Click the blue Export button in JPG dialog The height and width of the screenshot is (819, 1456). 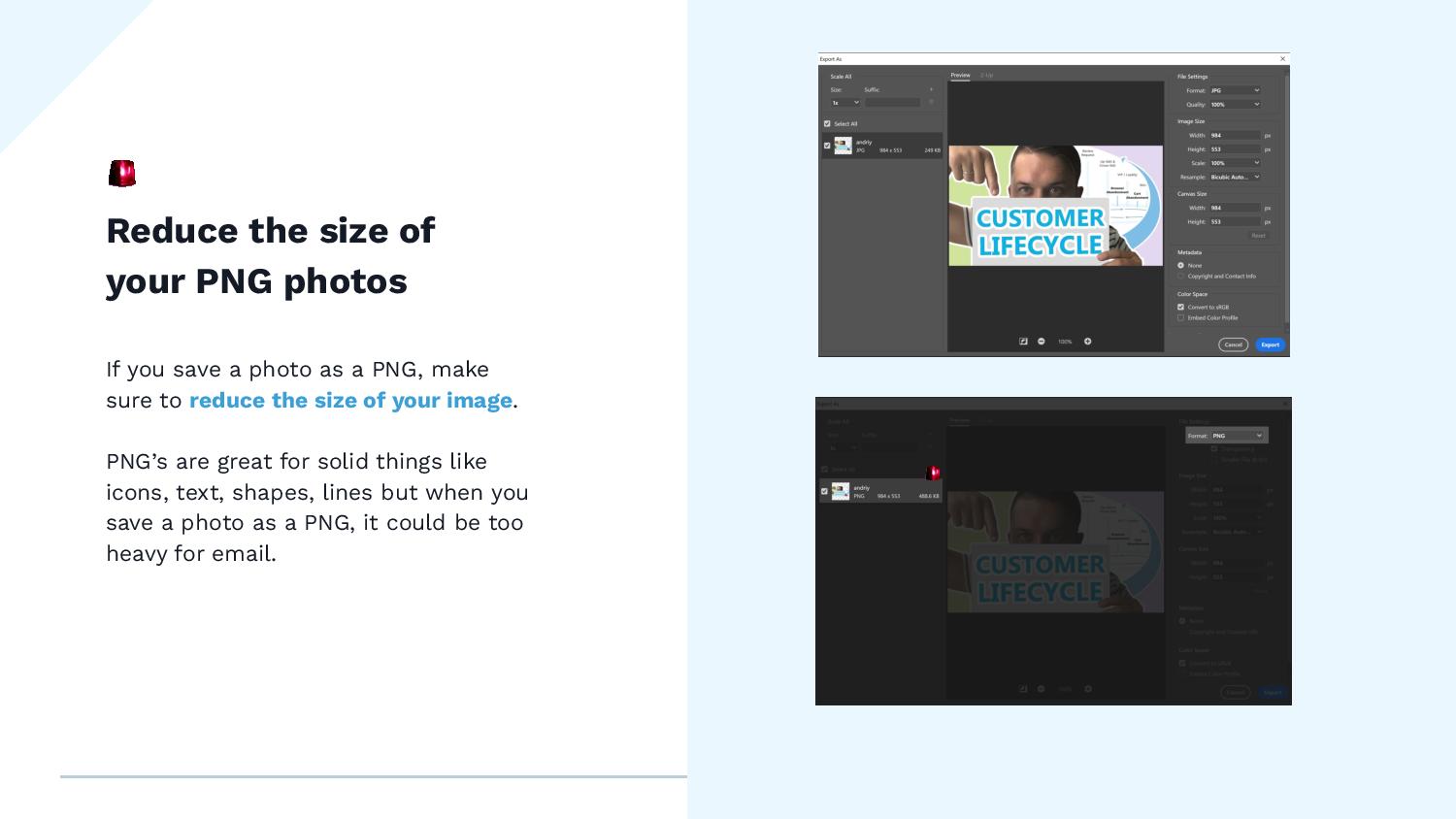point(1270,344)
